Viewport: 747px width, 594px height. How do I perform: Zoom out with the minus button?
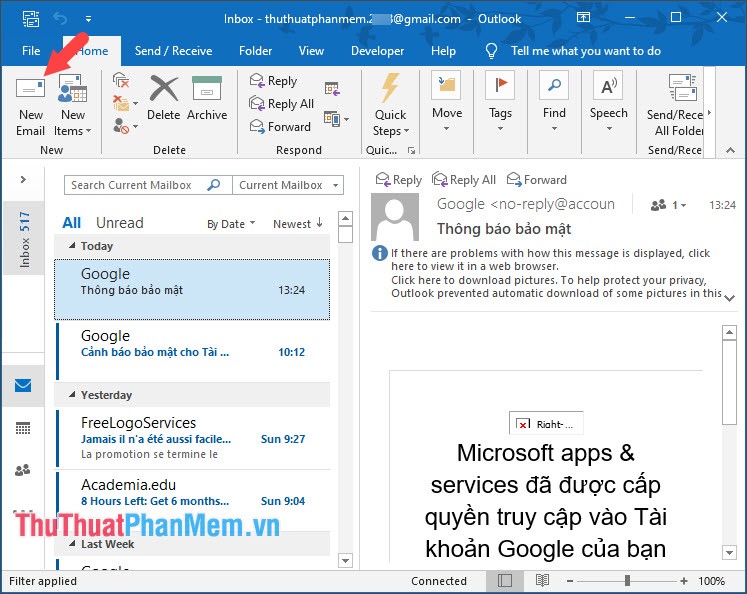tap(570, 581)
